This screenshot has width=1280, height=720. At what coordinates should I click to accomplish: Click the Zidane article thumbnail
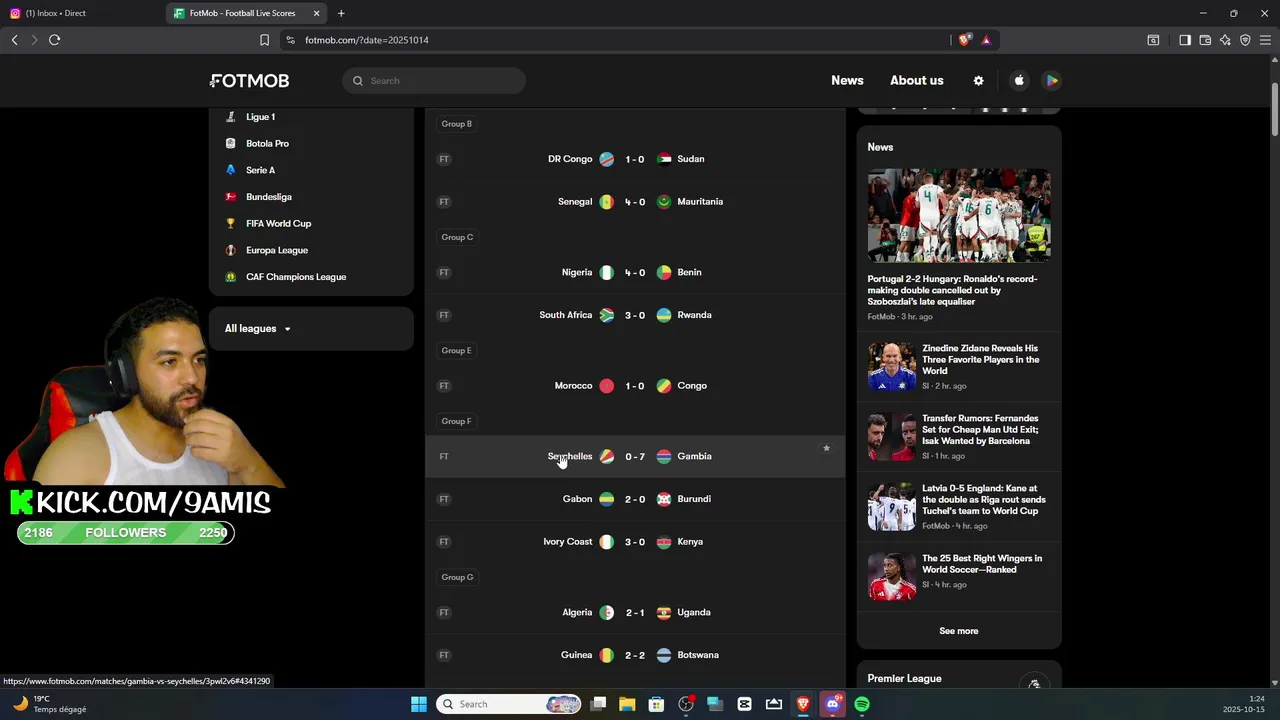point(892,366)
